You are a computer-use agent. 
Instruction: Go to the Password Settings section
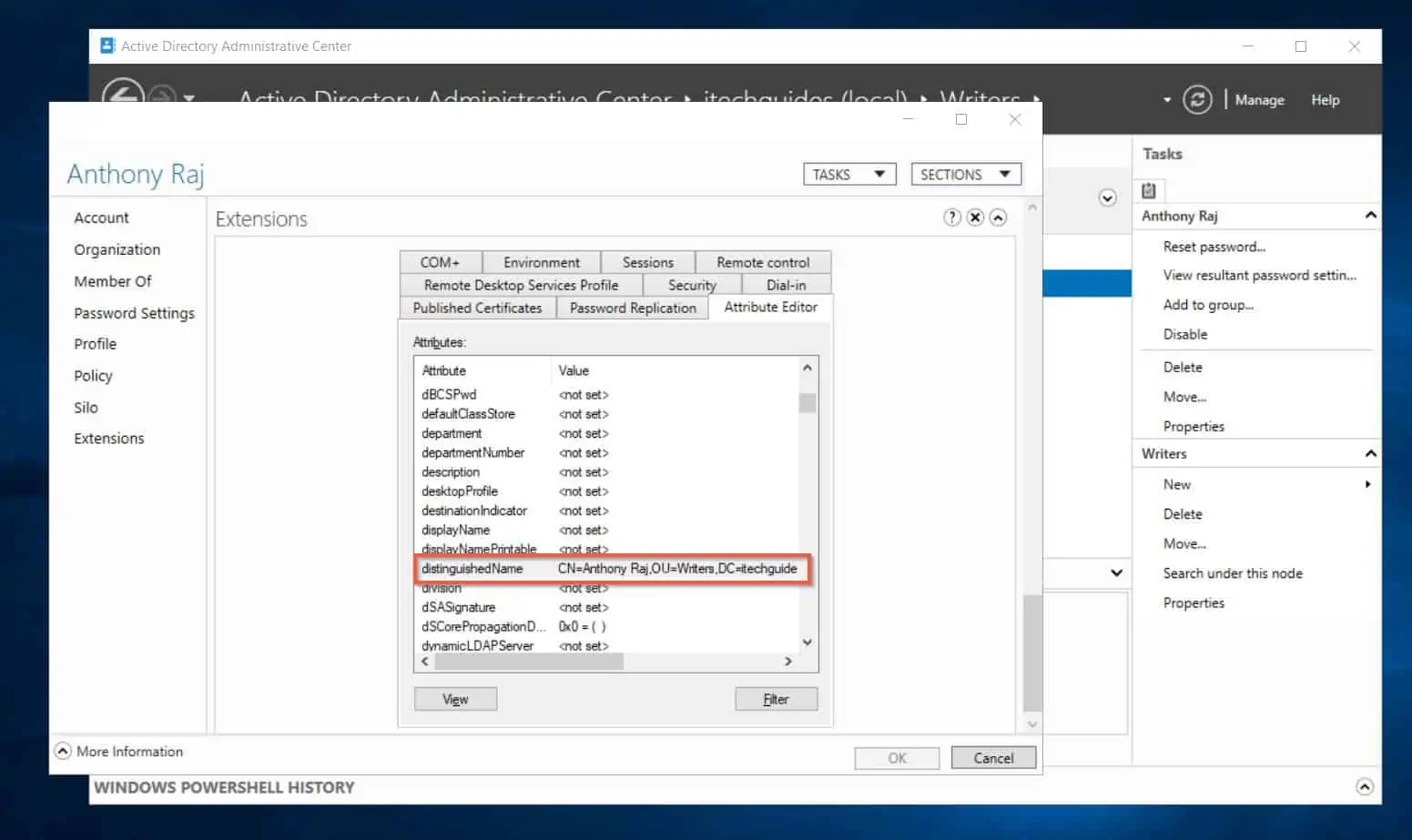point(134,313)
